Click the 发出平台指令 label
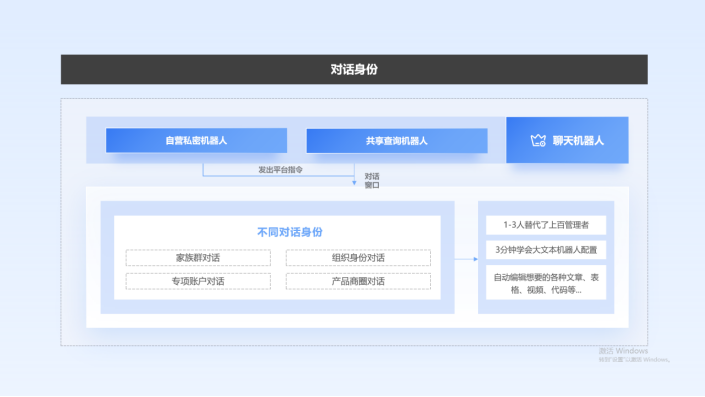 tap(280, 170)
